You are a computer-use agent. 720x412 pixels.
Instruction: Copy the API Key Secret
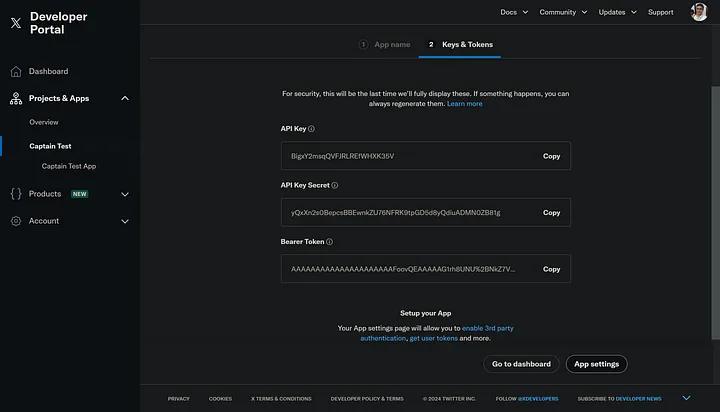click(551, 213)
